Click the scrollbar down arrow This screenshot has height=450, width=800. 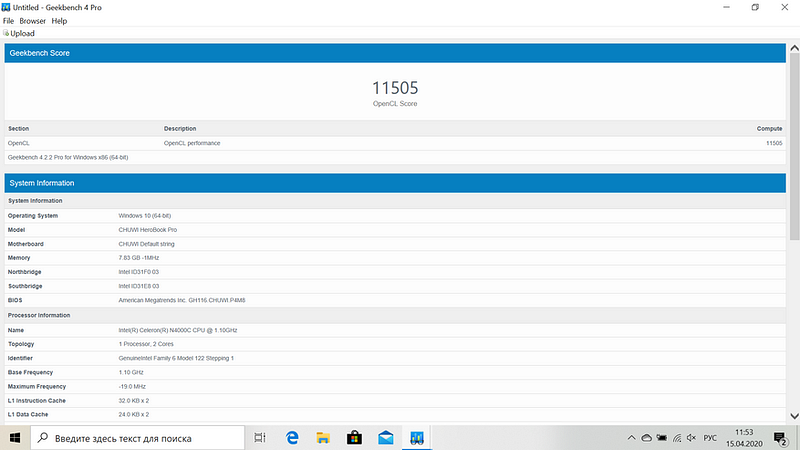(794, 416)
